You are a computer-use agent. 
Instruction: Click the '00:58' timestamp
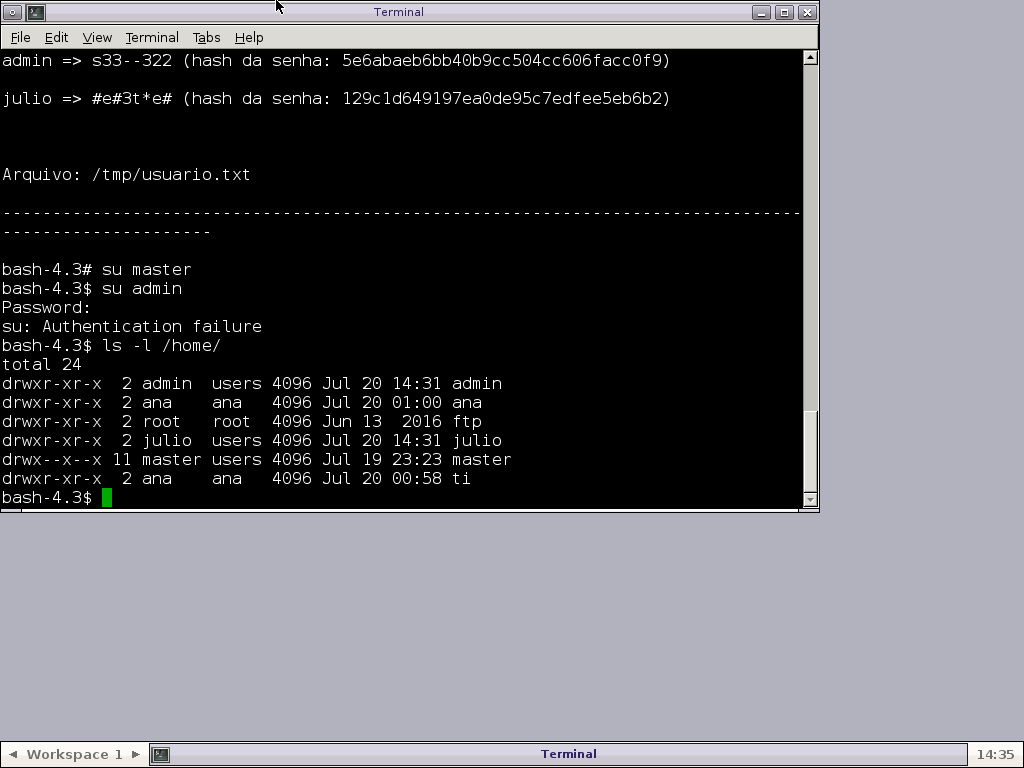[x=417, y=478]
